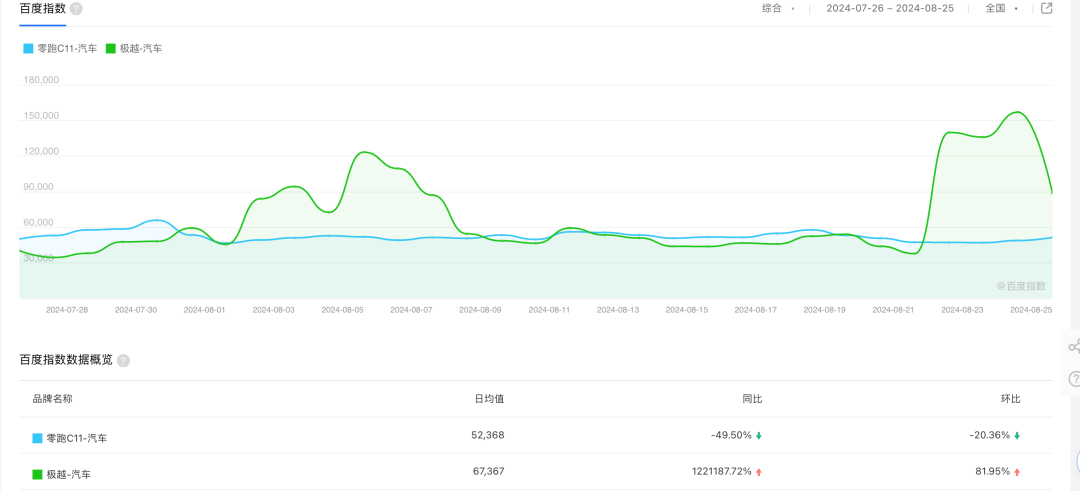The height and width of the screenshot is (491, 1080).
Task: Click the green line's highest peak near 2024-08-25
Action: click(x=1018, y=112)
